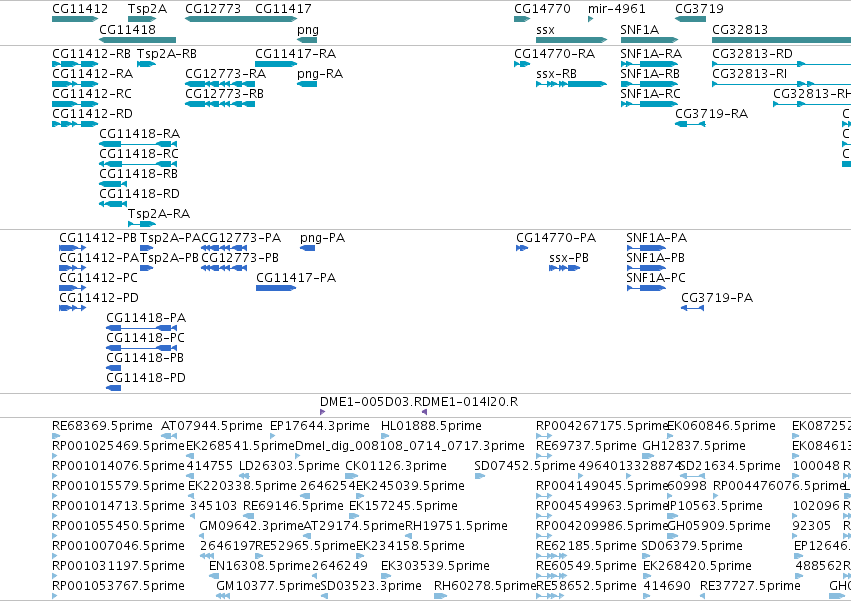The height and width of the screenshot is (601, 851).
Task: Click the CG11418 gene feature
Action: pyautogui.click(x=137, y=40)
